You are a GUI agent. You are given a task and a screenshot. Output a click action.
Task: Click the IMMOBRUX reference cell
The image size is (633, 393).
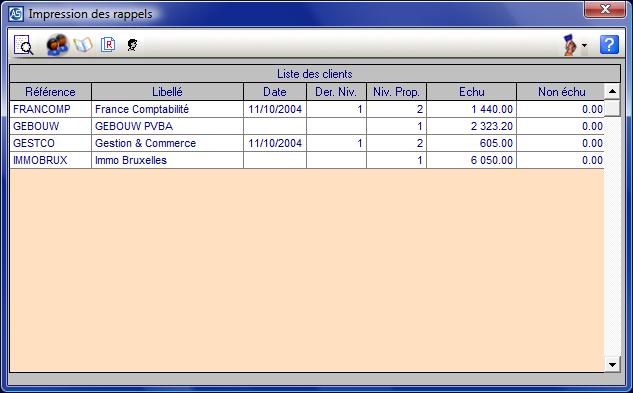click(50, 160)
